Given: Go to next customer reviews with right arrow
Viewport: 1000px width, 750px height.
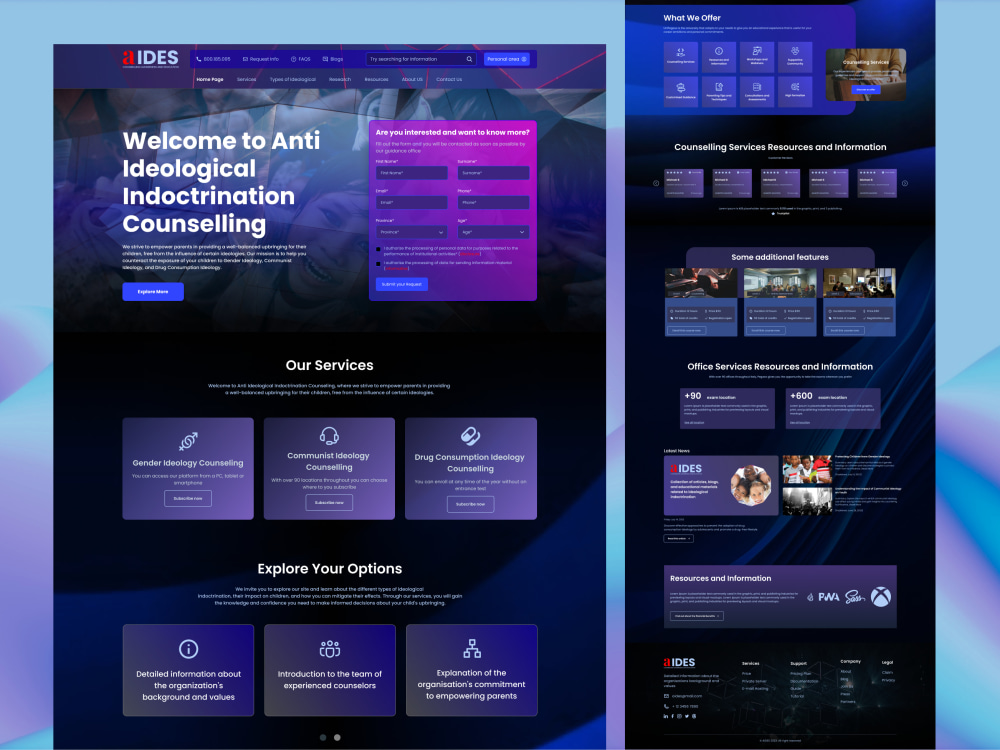Looking at the screenshot, I should (904, 183).
